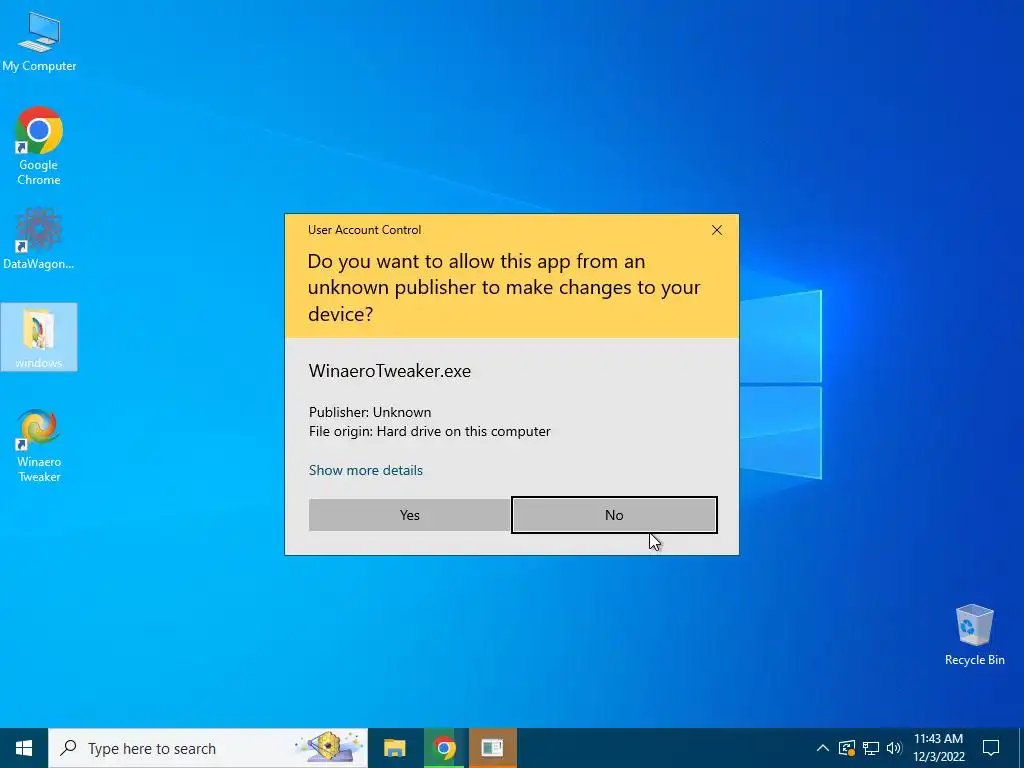Select the Winaero Tweaker desktop shortcut
Image resolution: width=1024 pixels, height=768 pixels.
39,445
